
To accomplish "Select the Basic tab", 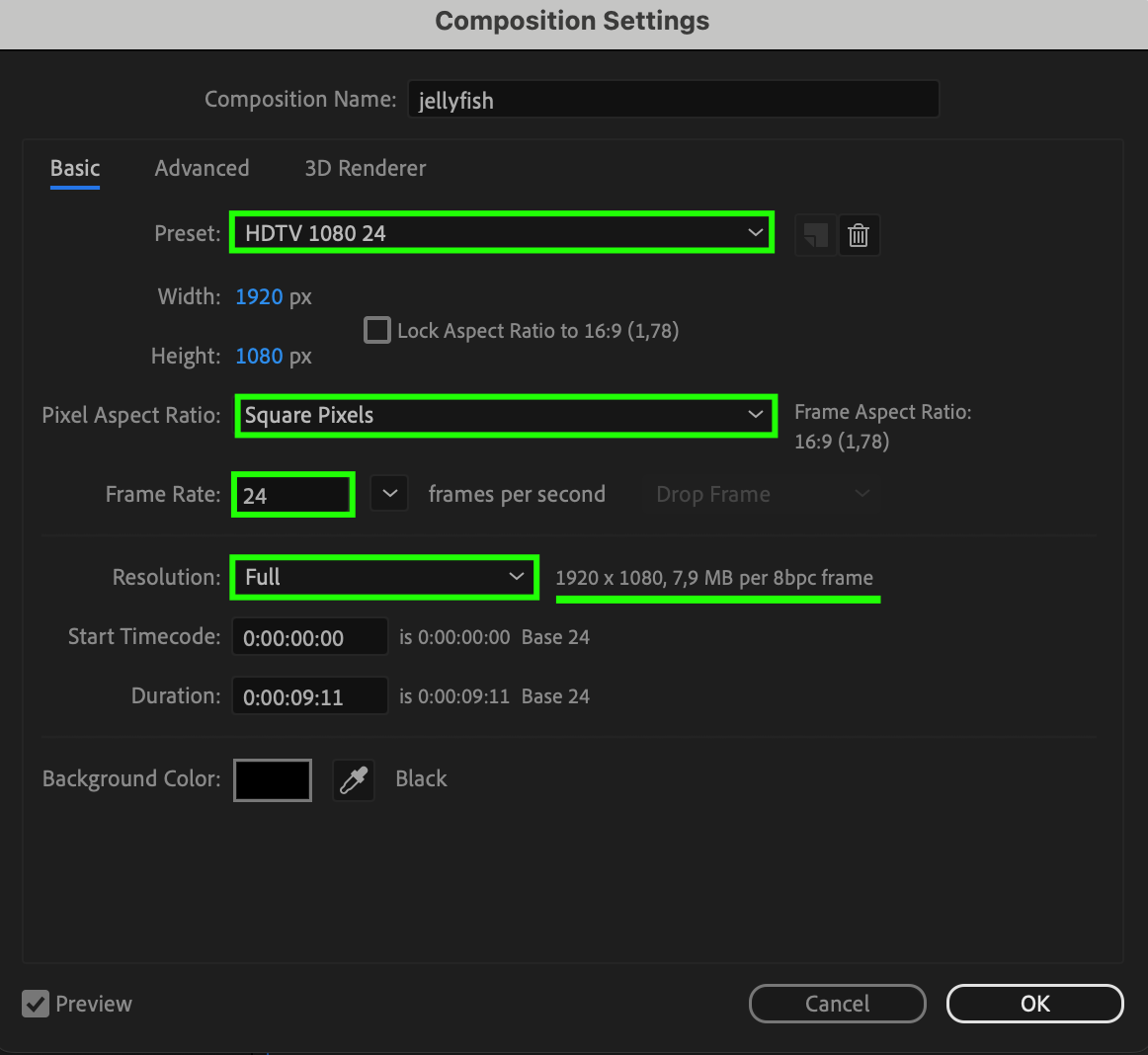I will [75, 168].
